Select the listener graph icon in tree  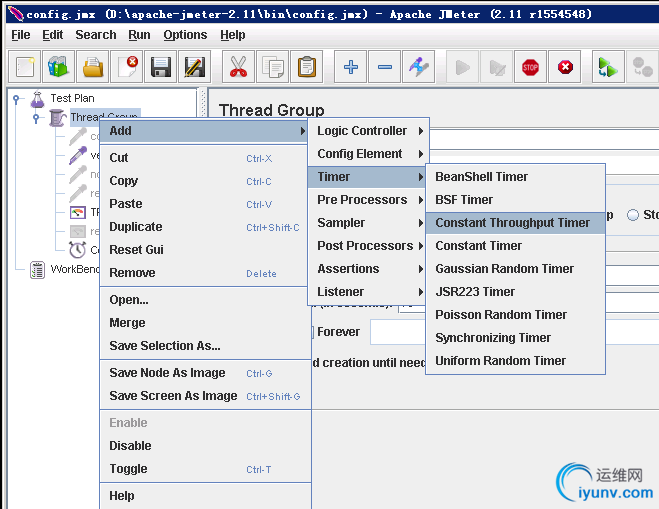tap(78, 212)
